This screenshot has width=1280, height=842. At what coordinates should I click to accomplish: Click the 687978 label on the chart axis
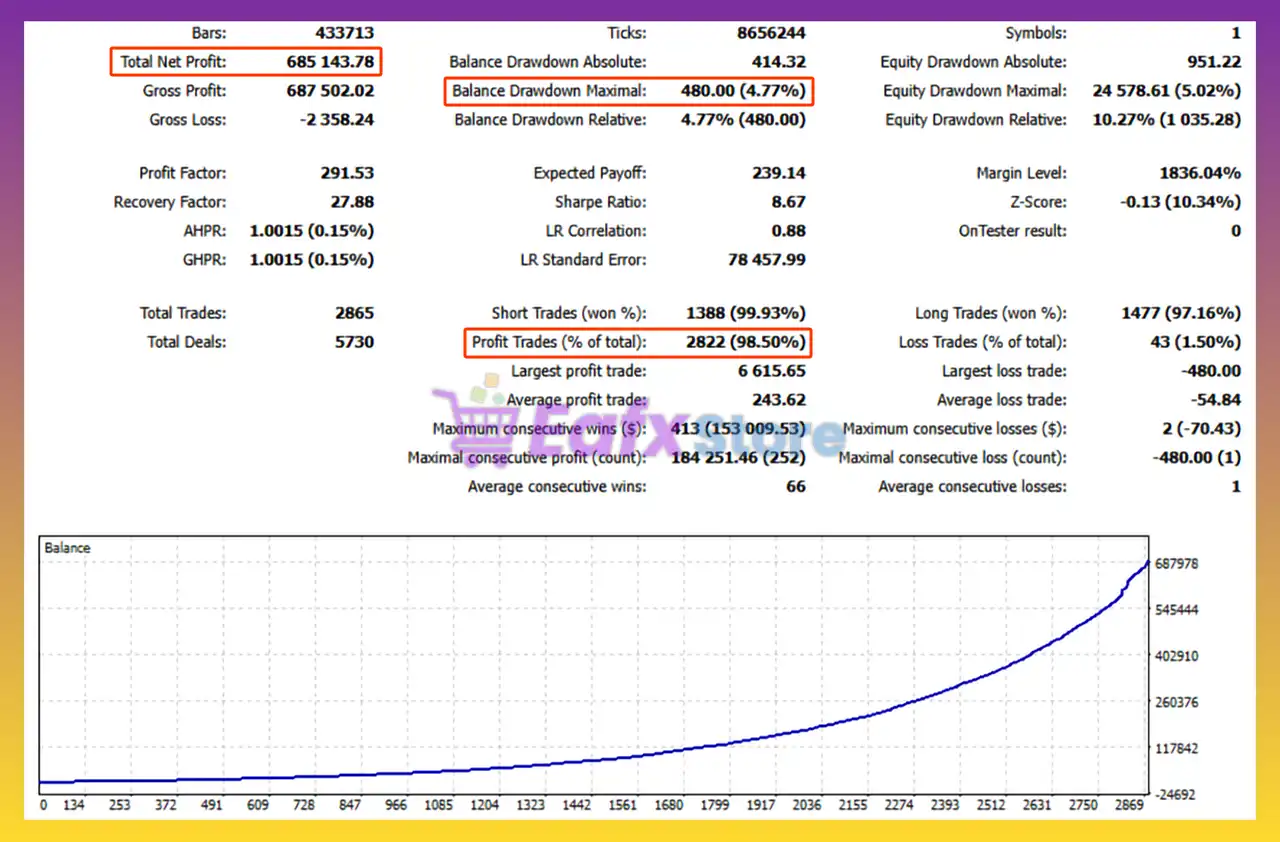1177,564
